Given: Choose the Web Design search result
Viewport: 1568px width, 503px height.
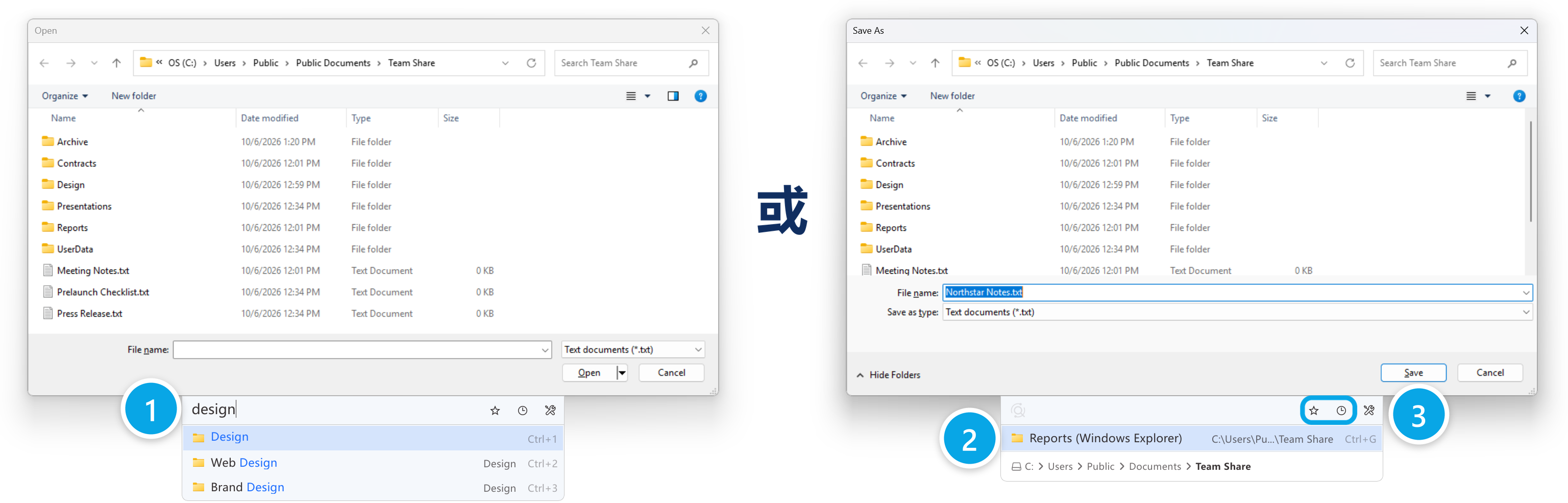Looking at the screenshot, I should point(373,463).
